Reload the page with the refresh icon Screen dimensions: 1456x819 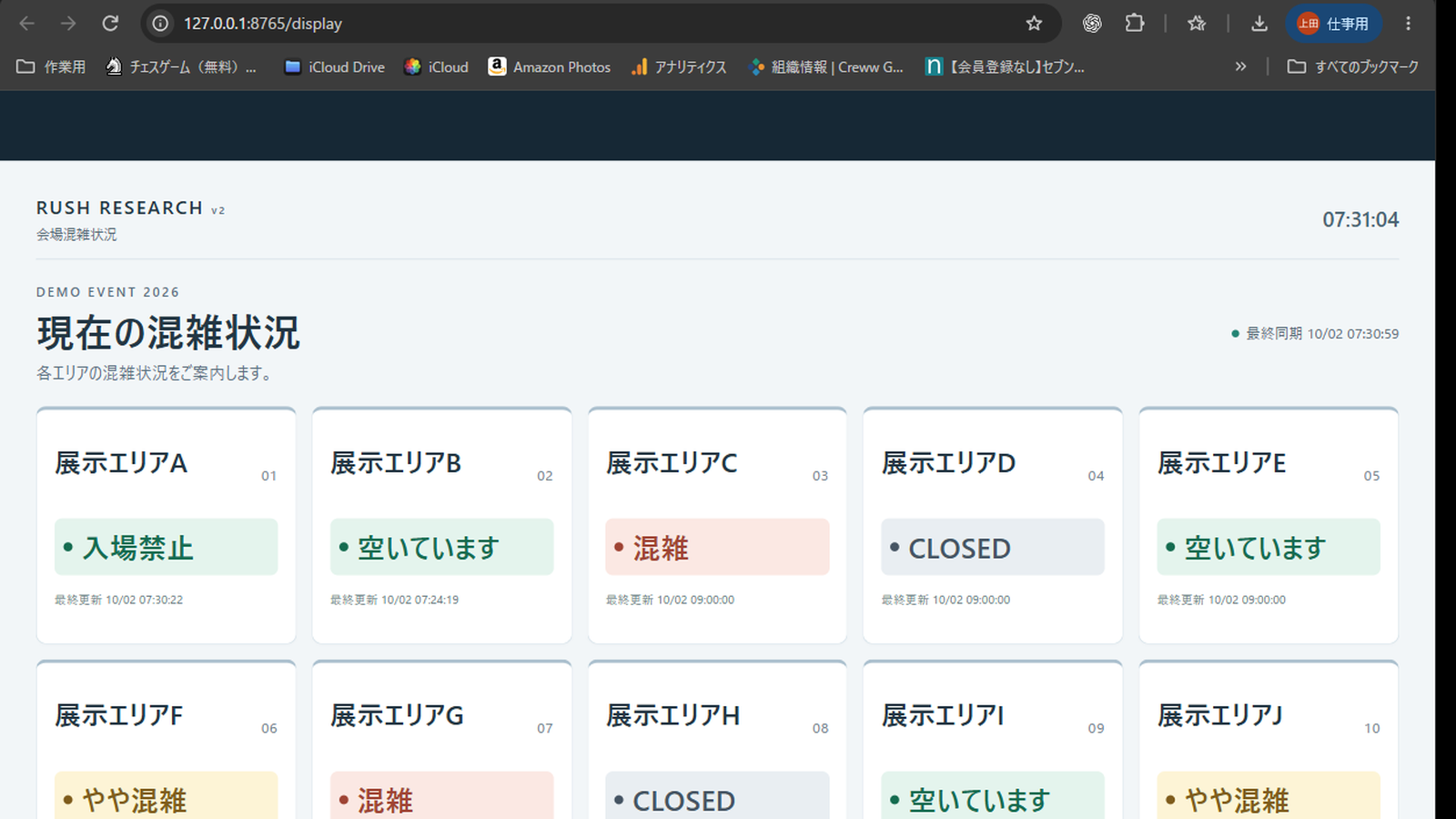pyautogui.click(x=110, y=24)
